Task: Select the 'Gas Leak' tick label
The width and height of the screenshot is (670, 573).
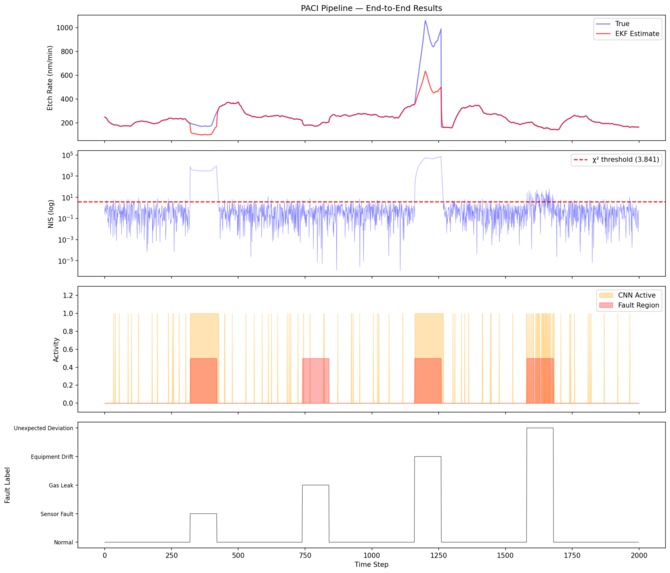Action: [x=61, y=485]
